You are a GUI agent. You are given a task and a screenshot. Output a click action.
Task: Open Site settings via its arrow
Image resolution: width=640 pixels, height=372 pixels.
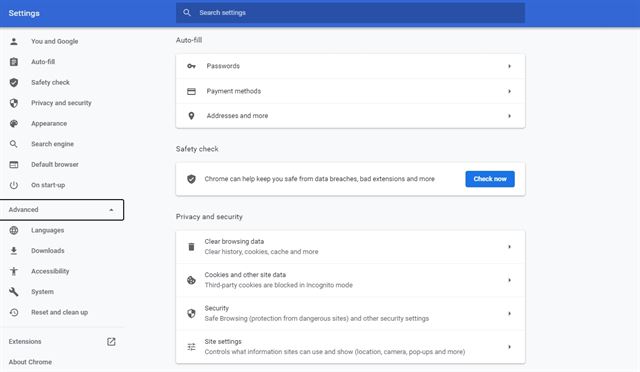tap(509, 347)
